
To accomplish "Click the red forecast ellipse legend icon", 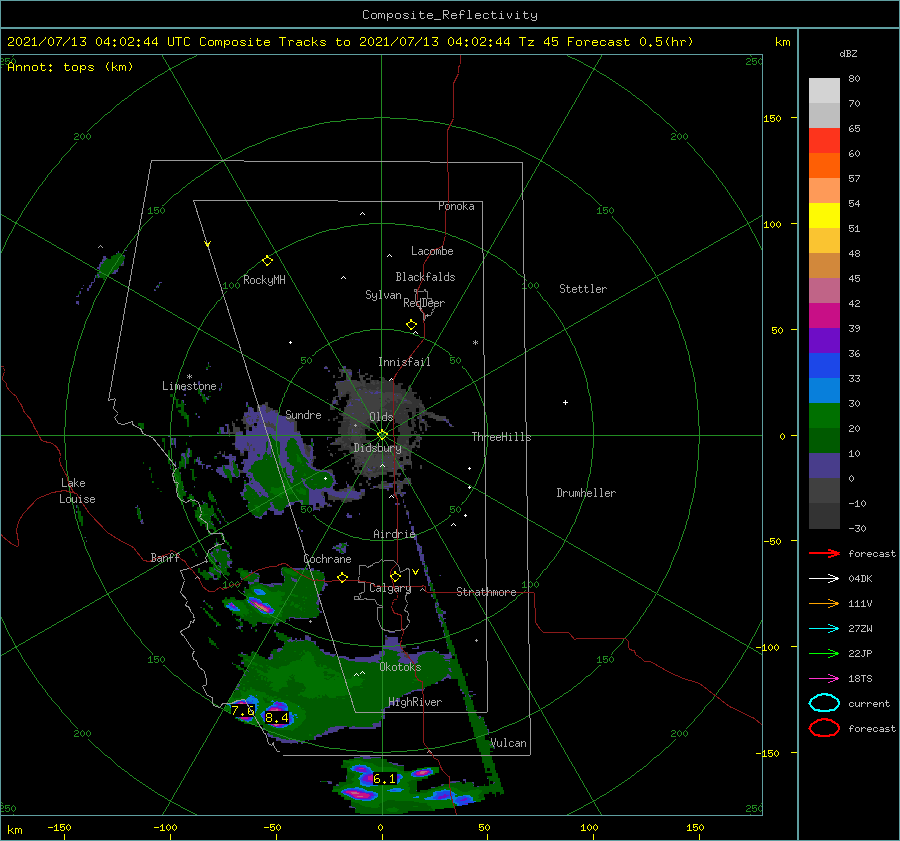I will (824, 728).
